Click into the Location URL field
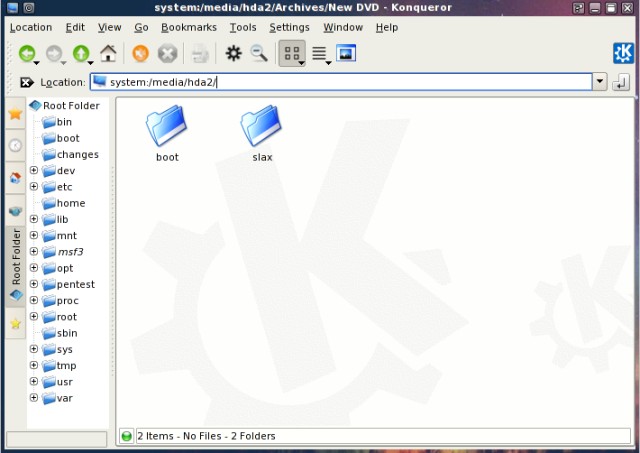Screen dimensions: 640x453 coord(341,82)
